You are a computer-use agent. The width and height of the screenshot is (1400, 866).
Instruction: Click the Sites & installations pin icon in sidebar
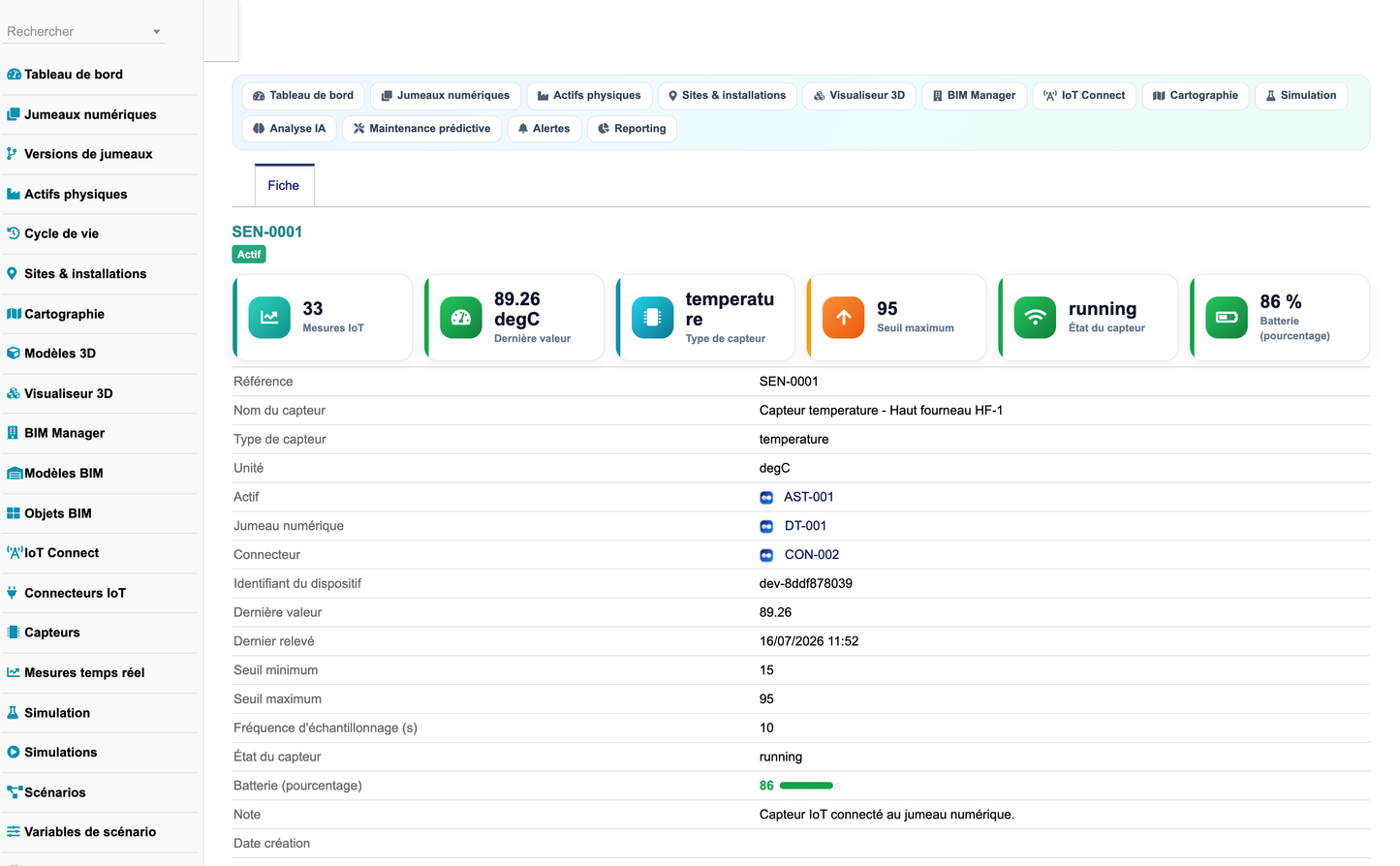tap(12, 274)
